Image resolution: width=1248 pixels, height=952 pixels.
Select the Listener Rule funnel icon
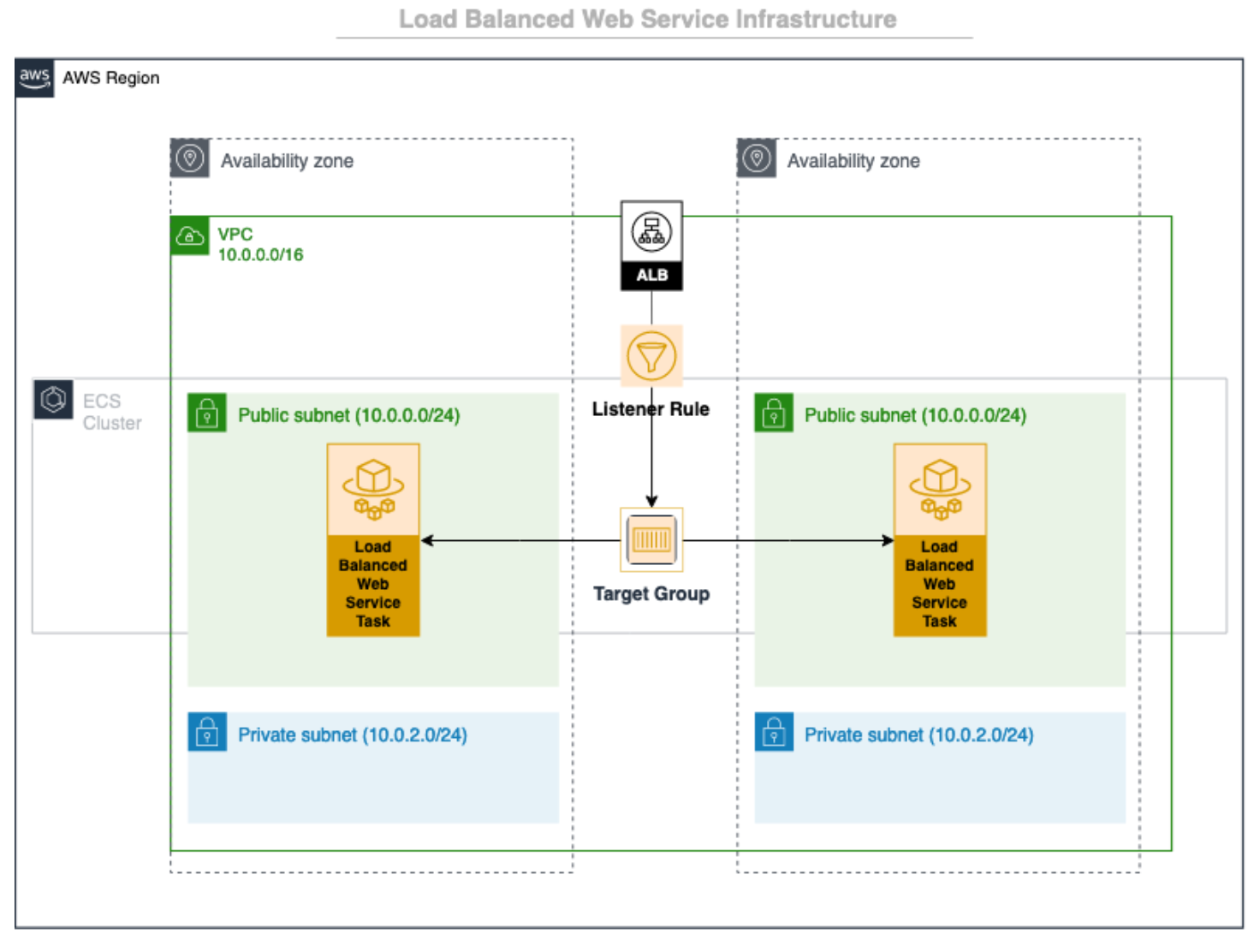(651, 356)
